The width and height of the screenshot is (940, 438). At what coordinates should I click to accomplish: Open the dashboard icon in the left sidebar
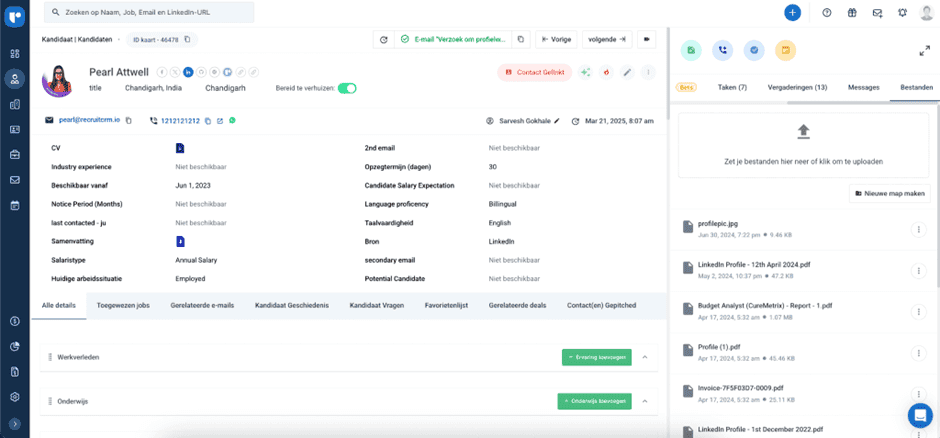(x=15, y=54)
